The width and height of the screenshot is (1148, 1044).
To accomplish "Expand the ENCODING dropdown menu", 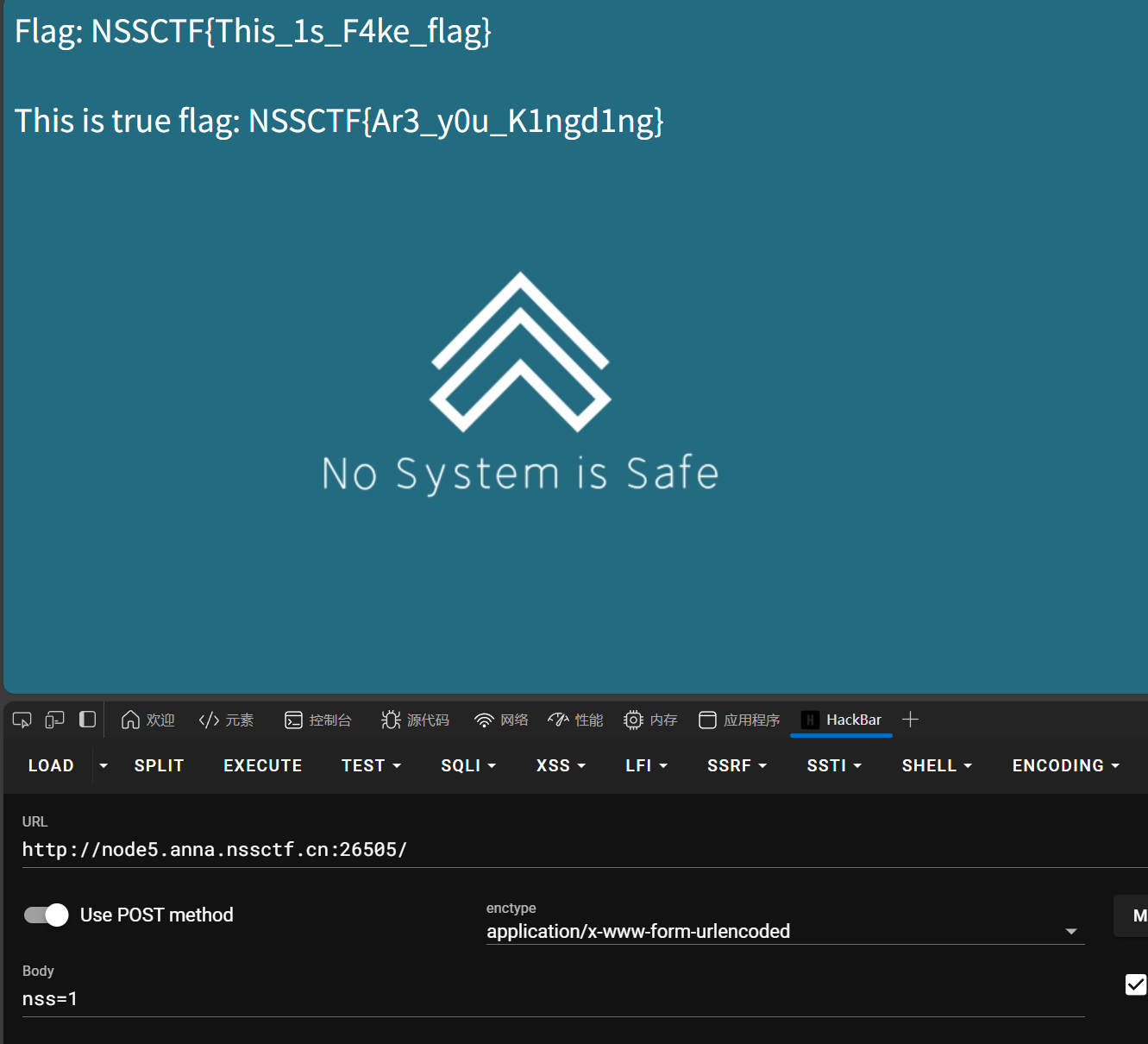I will click(x=1065, y=765).
